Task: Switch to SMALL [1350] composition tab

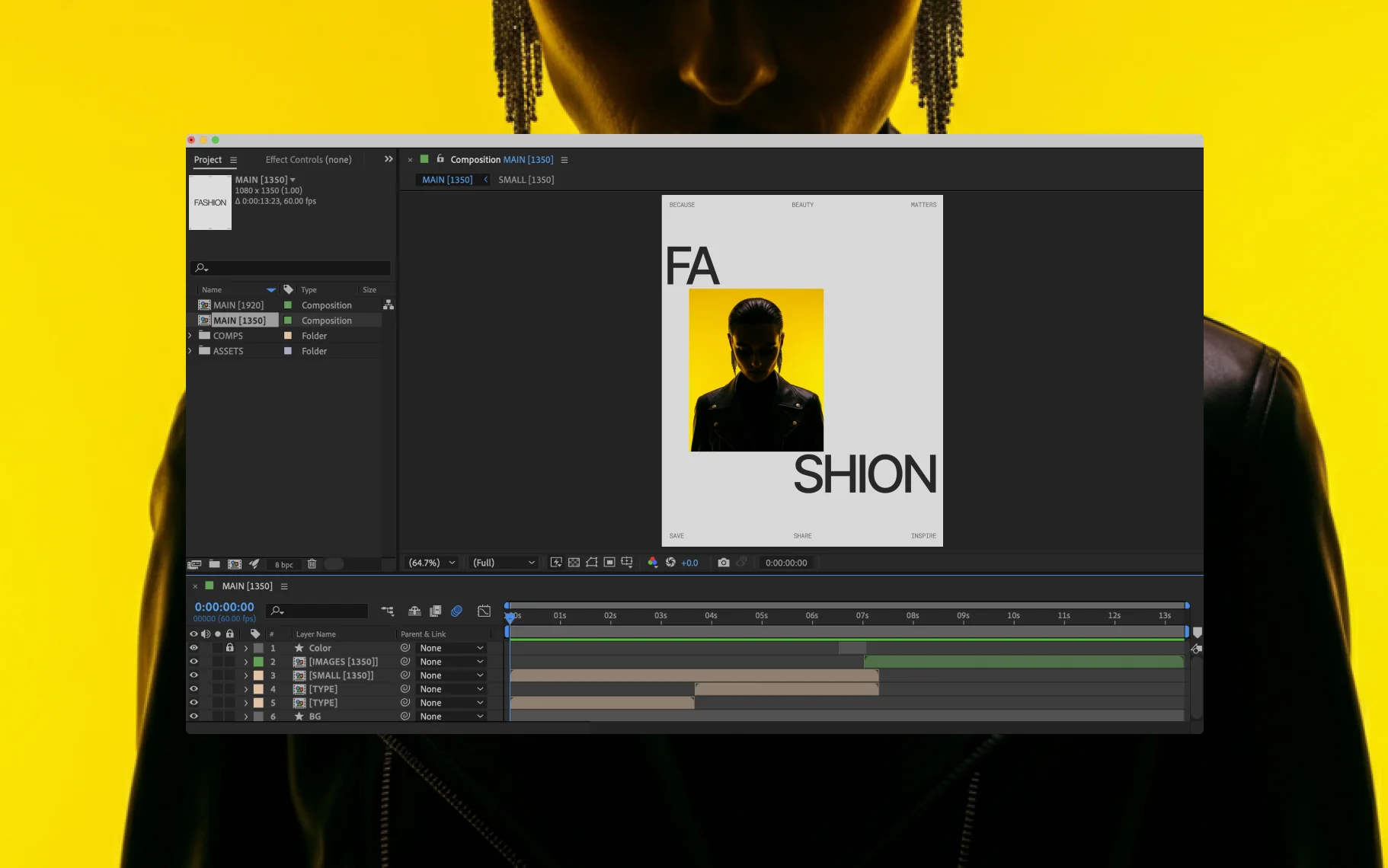Action: (x=526, y=180)
